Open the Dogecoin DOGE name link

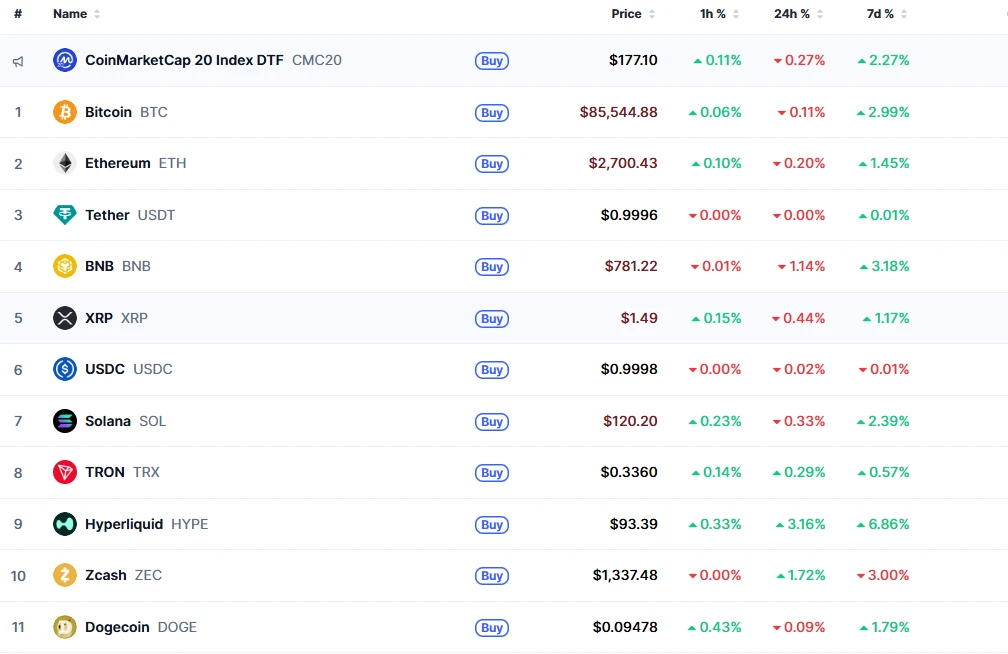pyautogui.click(x=141, y=627)
